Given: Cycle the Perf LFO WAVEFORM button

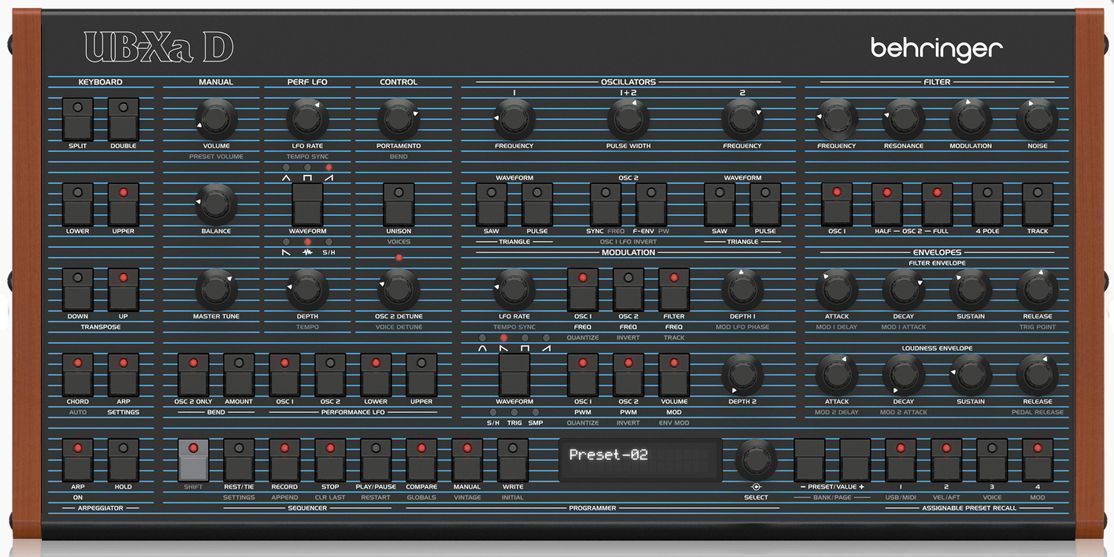Looking at the screenshot, I should [x=308, y=204].
